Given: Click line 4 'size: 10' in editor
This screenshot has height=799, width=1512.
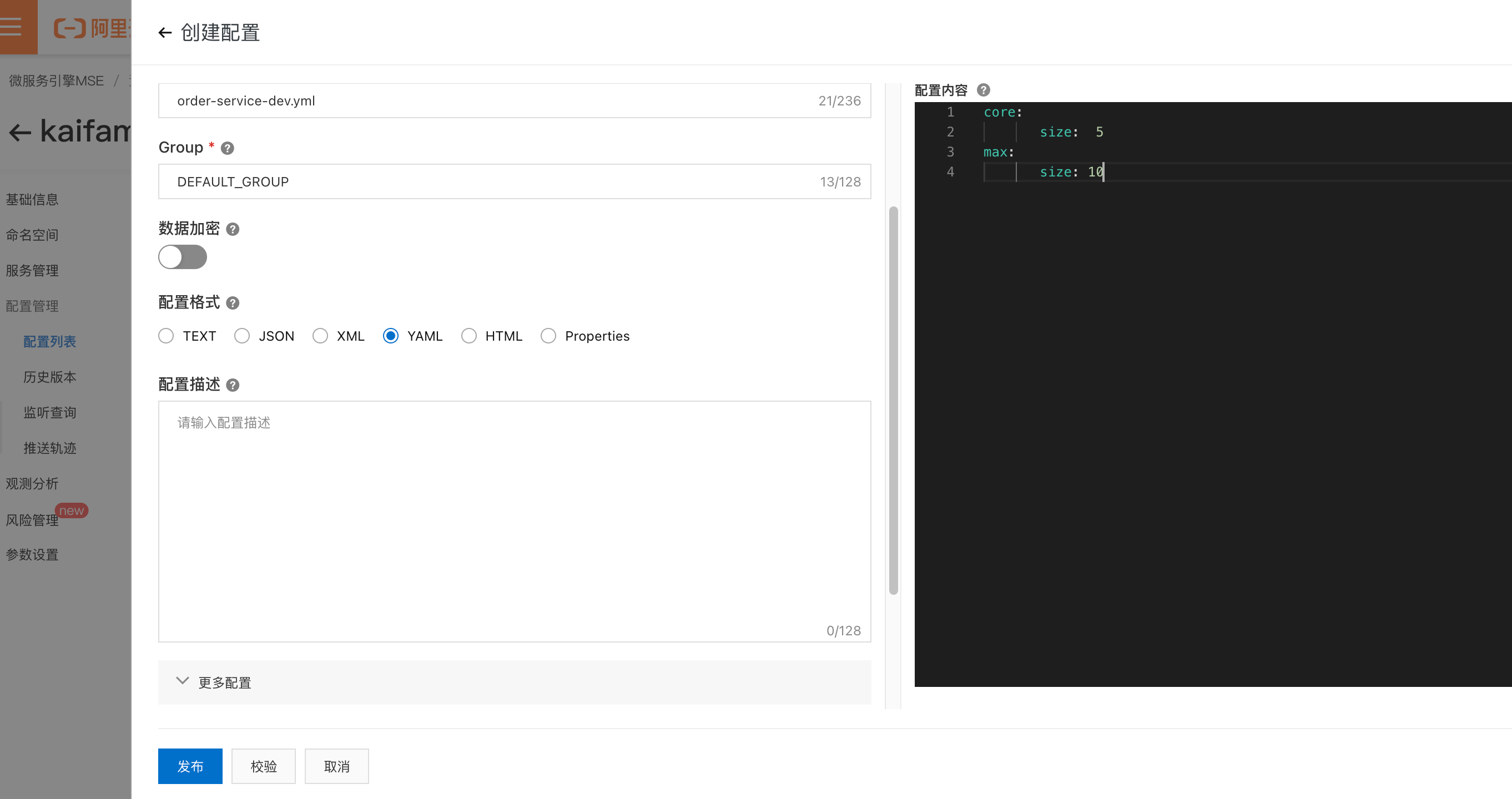Looking at the screenshot, I should [x=1072, y=172].
